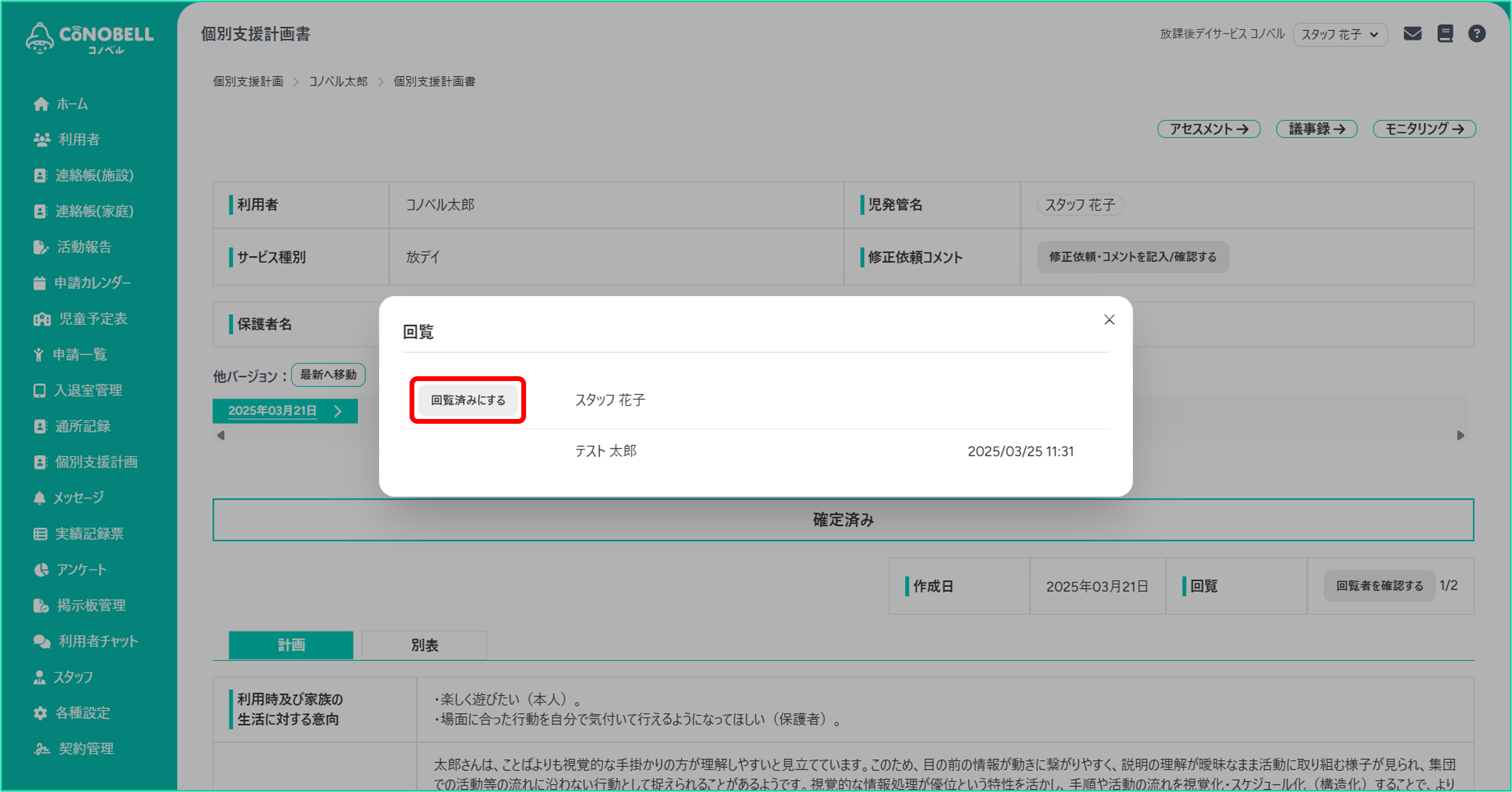Image resolution: width=1512 pixels, height=792 pixels.
Task: Click 確定済み status bar
Action: coord(843,520)
